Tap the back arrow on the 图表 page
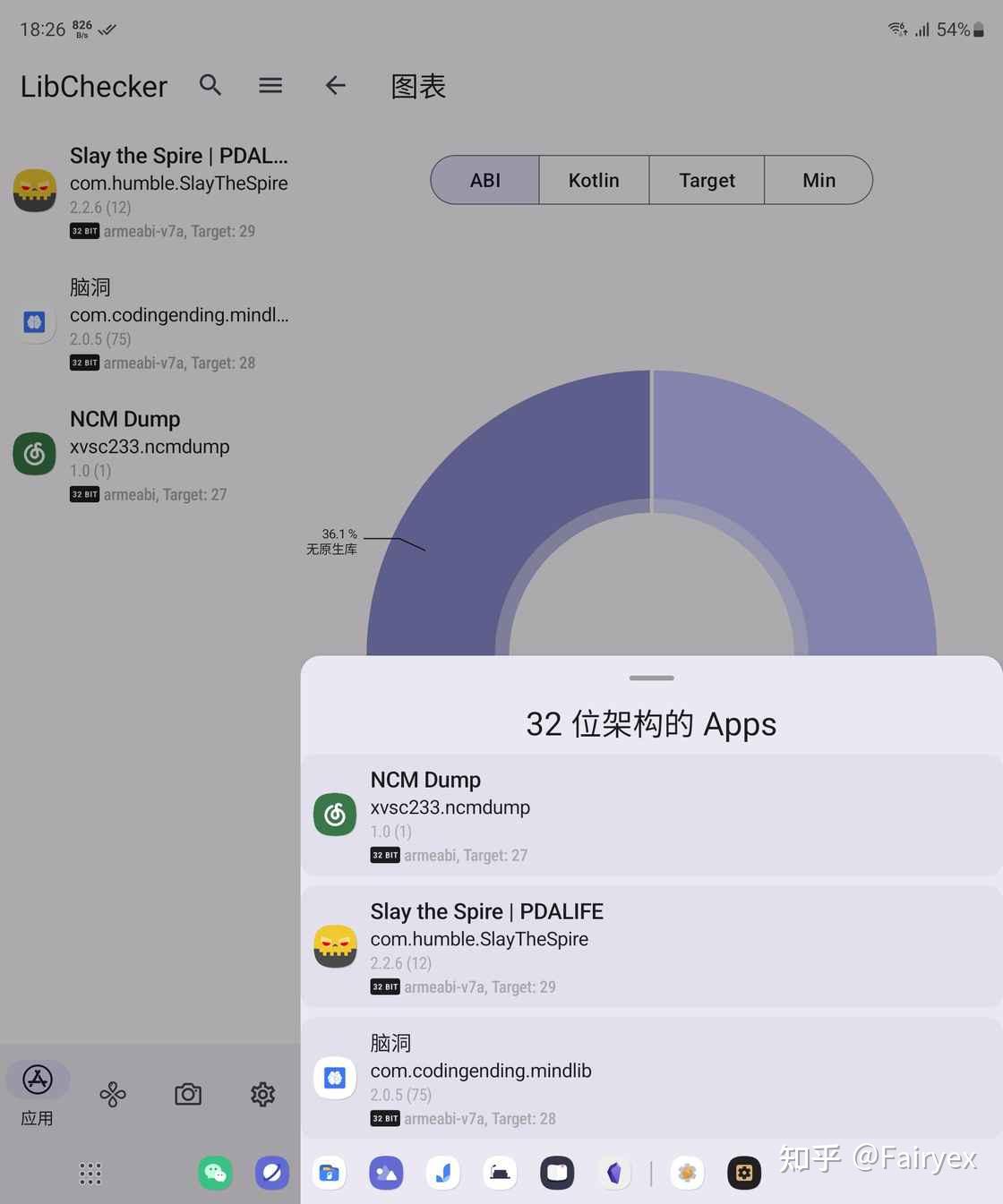Screen dimensions: 1003x1204 coord(335,85)
